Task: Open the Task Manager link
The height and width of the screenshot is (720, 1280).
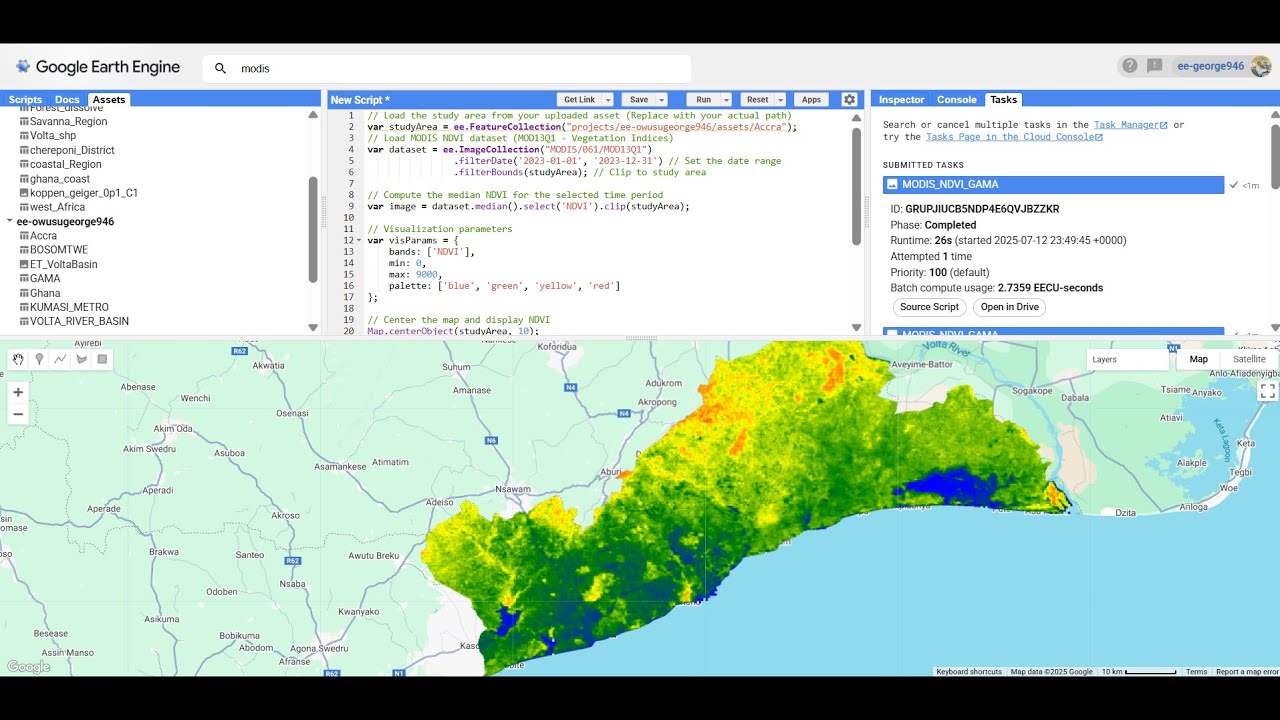Action: point(1131,125)
